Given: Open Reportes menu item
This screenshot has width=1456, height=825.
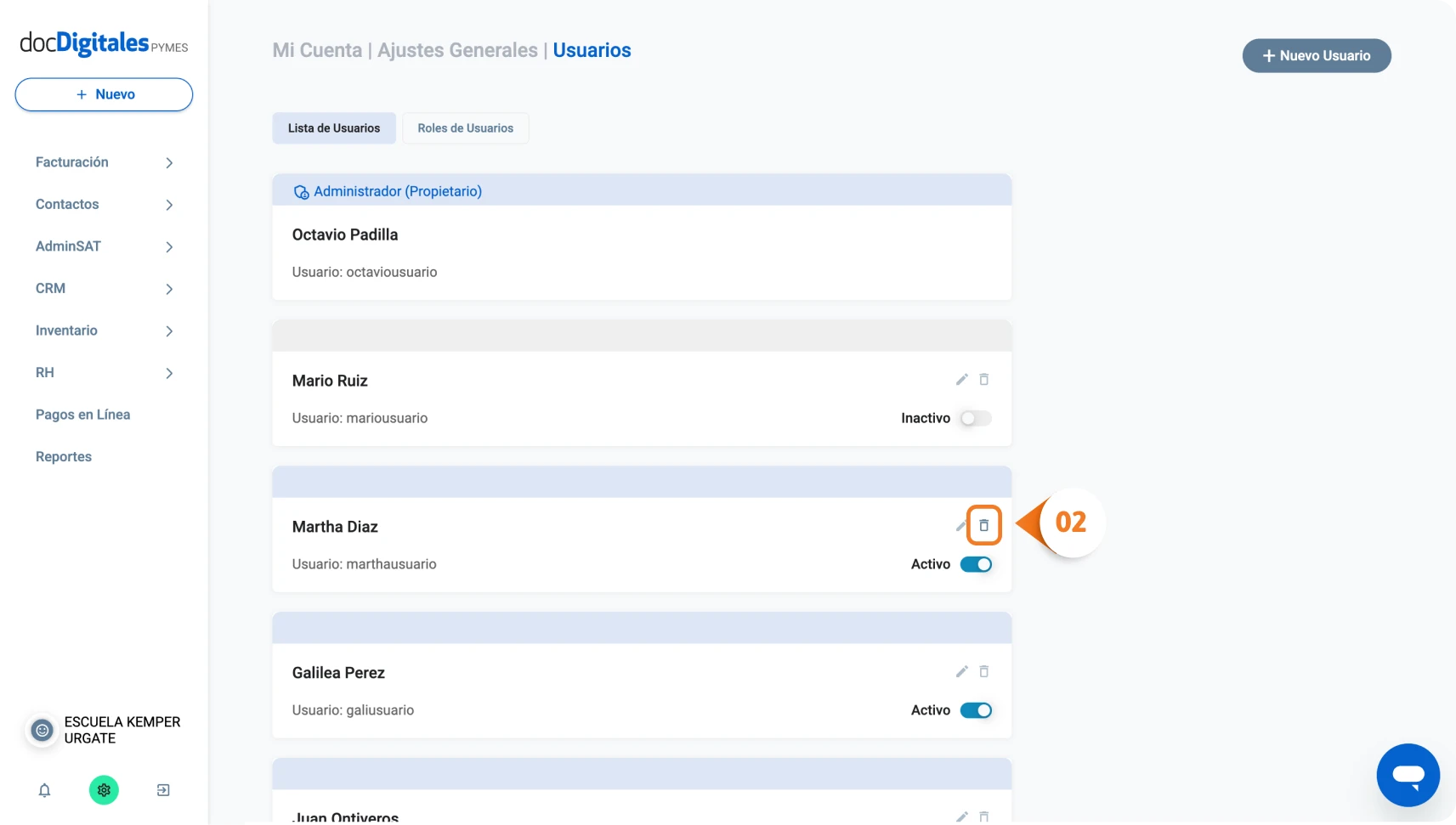Looking at the screenshot, I should click(64, 456).
